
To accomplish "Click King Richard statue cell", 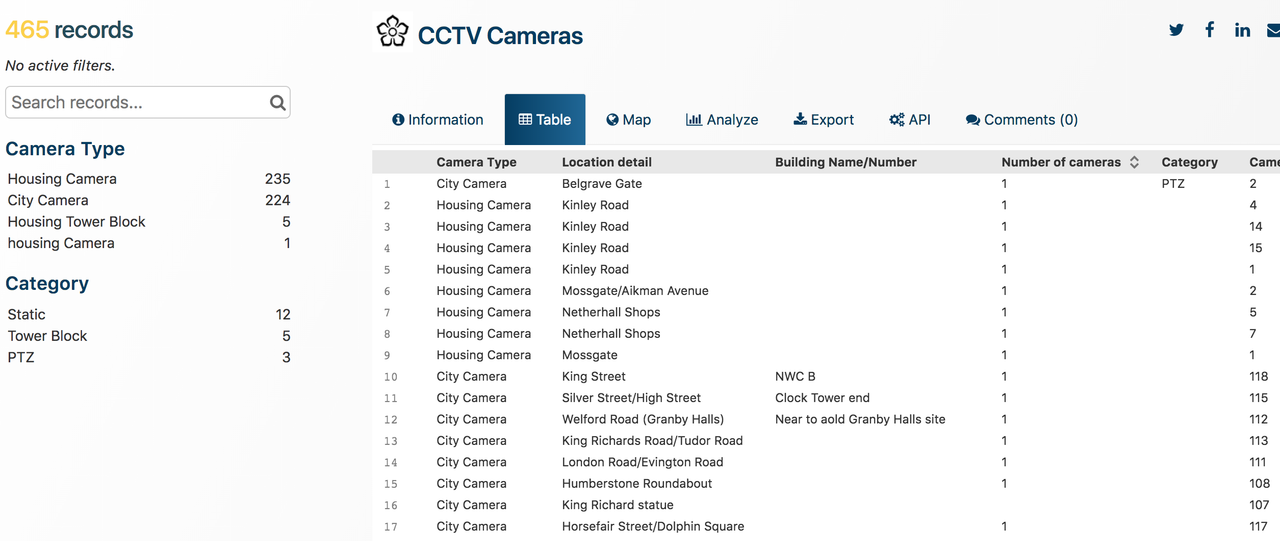I will (x=618, y=505).
